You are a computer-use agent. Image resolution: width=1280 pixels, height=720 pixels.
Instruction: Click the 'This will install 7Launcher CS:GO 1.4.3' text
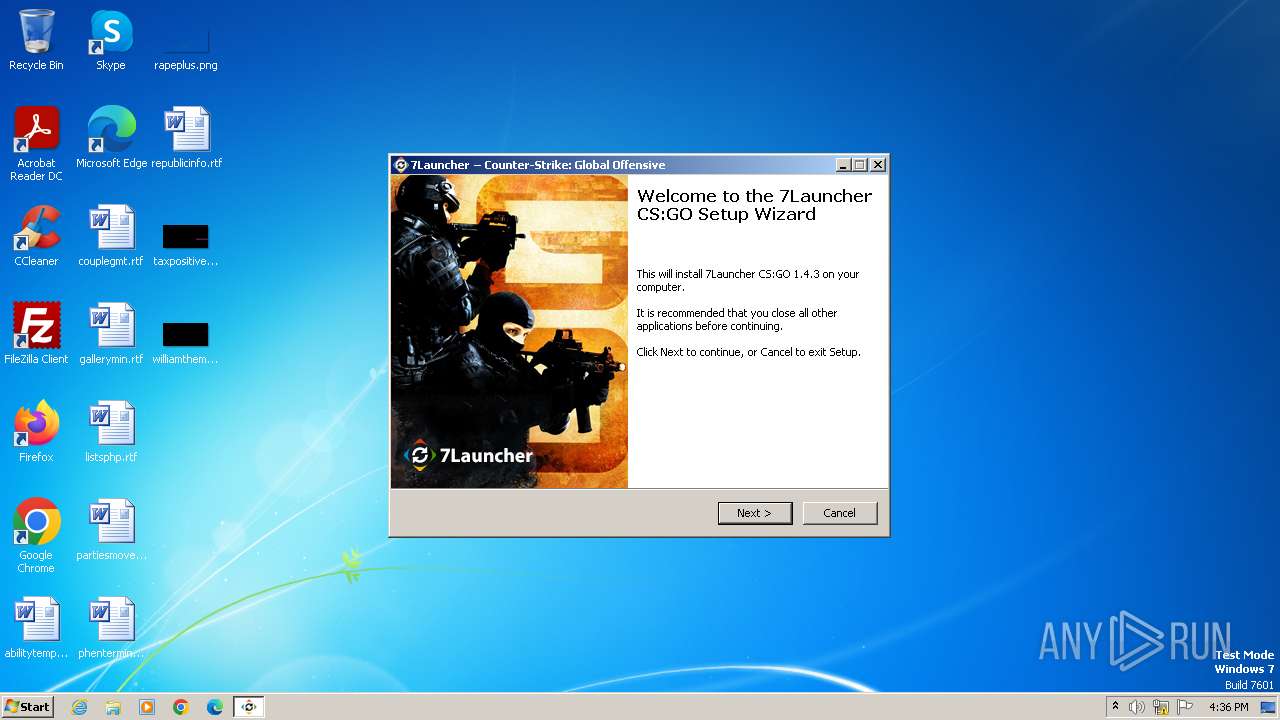click(x=748, y=280)
